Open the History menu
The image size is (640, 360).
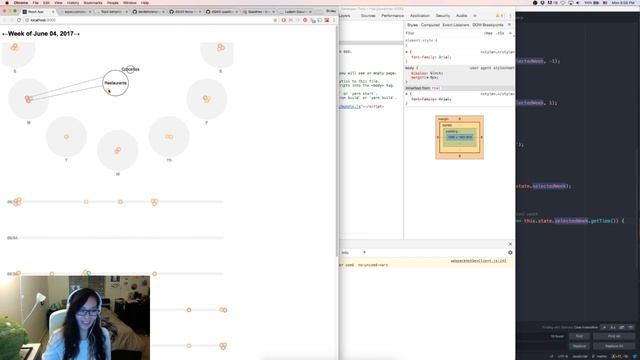73,2
